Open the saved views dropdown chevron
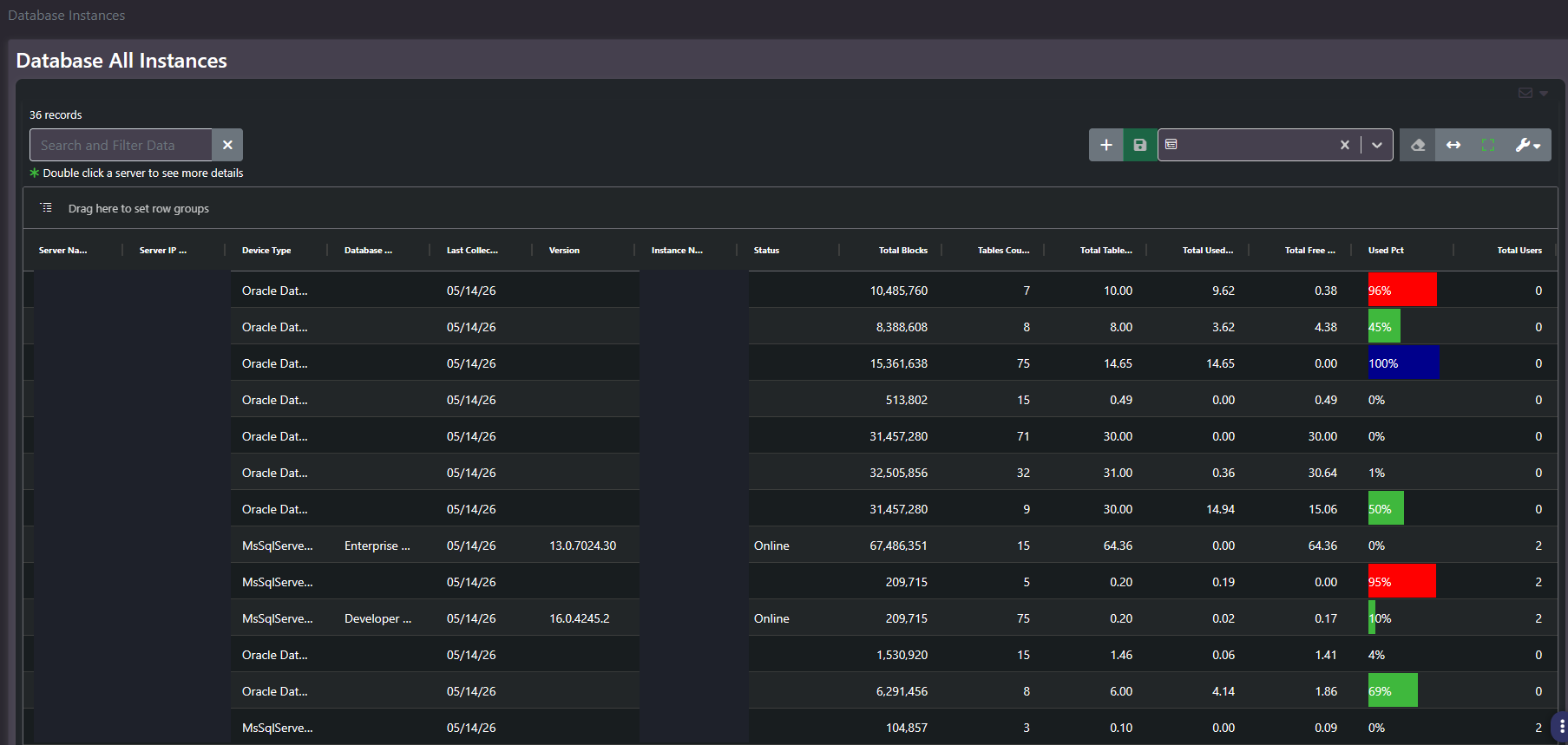 (x=1377, y=145)
